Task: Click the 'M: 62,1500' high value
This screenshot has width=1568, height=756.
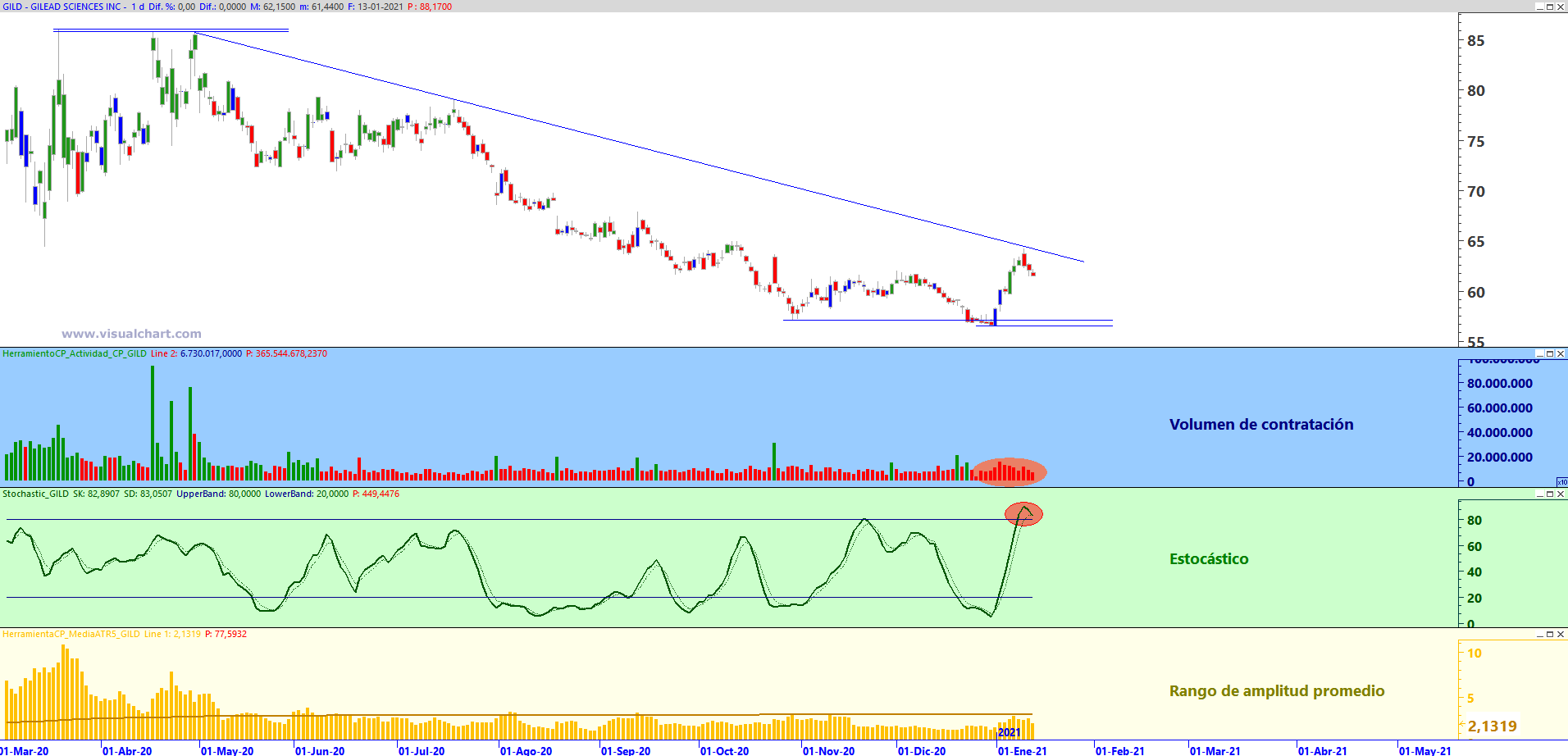Action: coord(272,7)
